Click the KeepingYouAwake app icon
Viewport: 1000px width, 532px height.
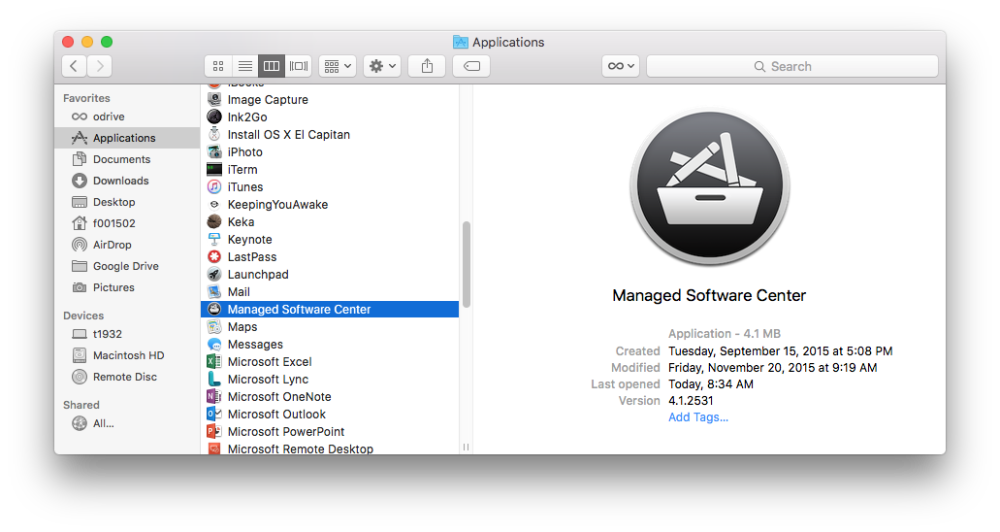214,204
